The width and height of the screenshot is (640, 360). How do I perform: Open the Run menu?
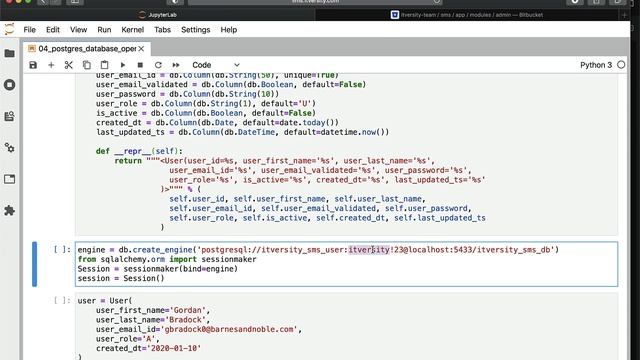click(104, 30)
